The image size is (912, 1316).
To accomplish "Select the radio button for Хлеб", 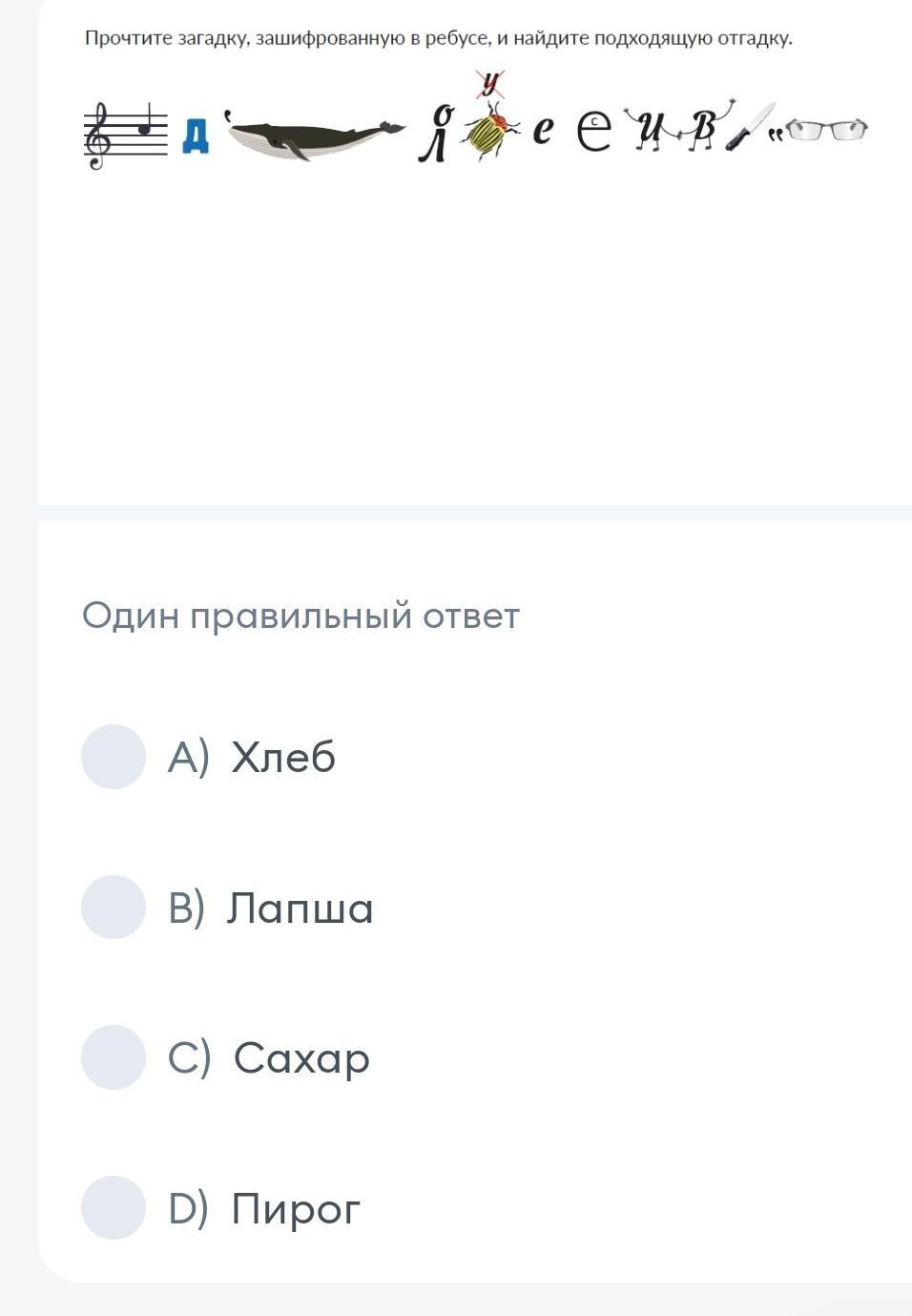I will coord(114,757).
